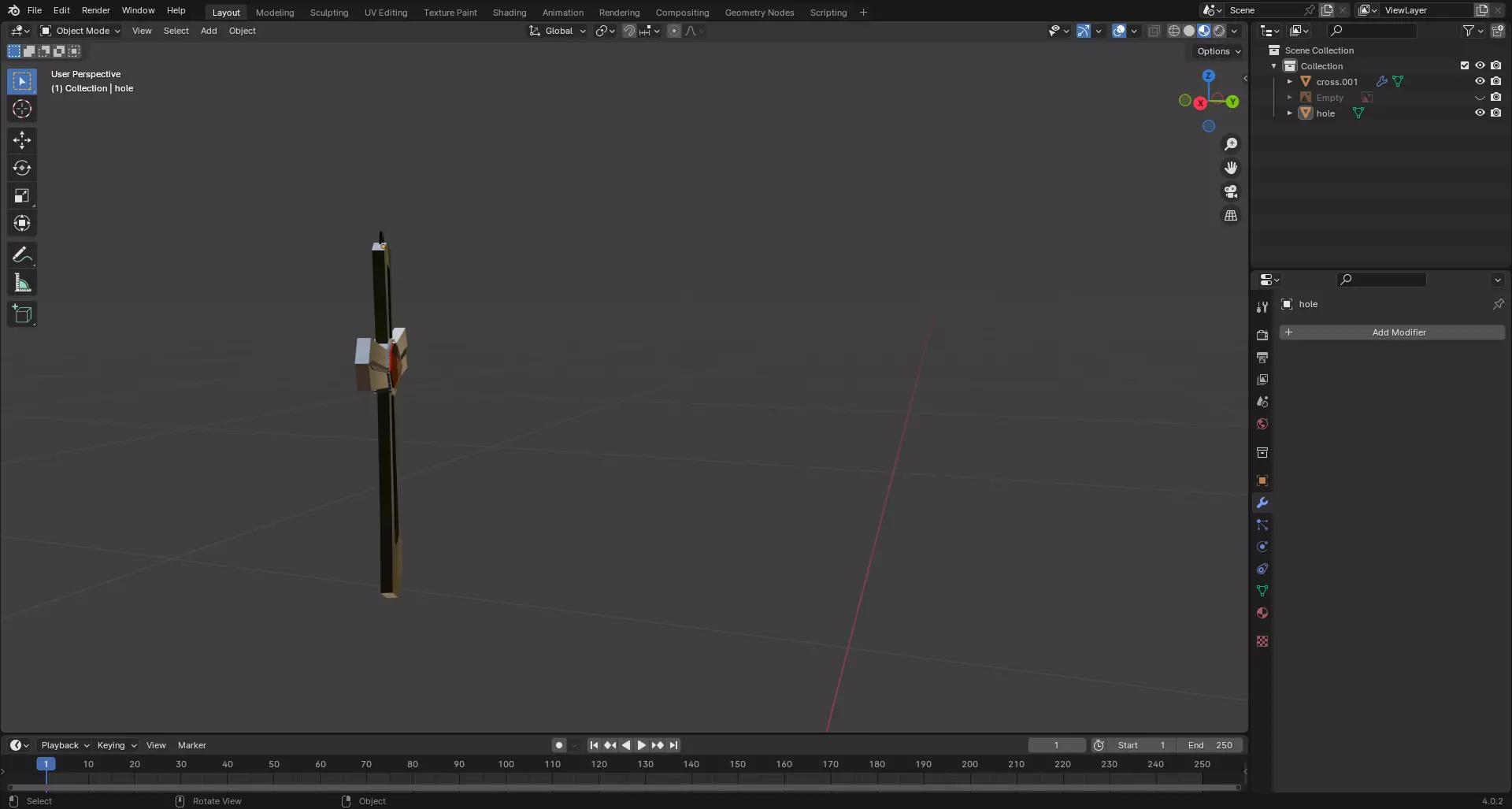Toggle snapping magnet
The height and width of the screenshot is (809, 1512).
tap(628, 31)
